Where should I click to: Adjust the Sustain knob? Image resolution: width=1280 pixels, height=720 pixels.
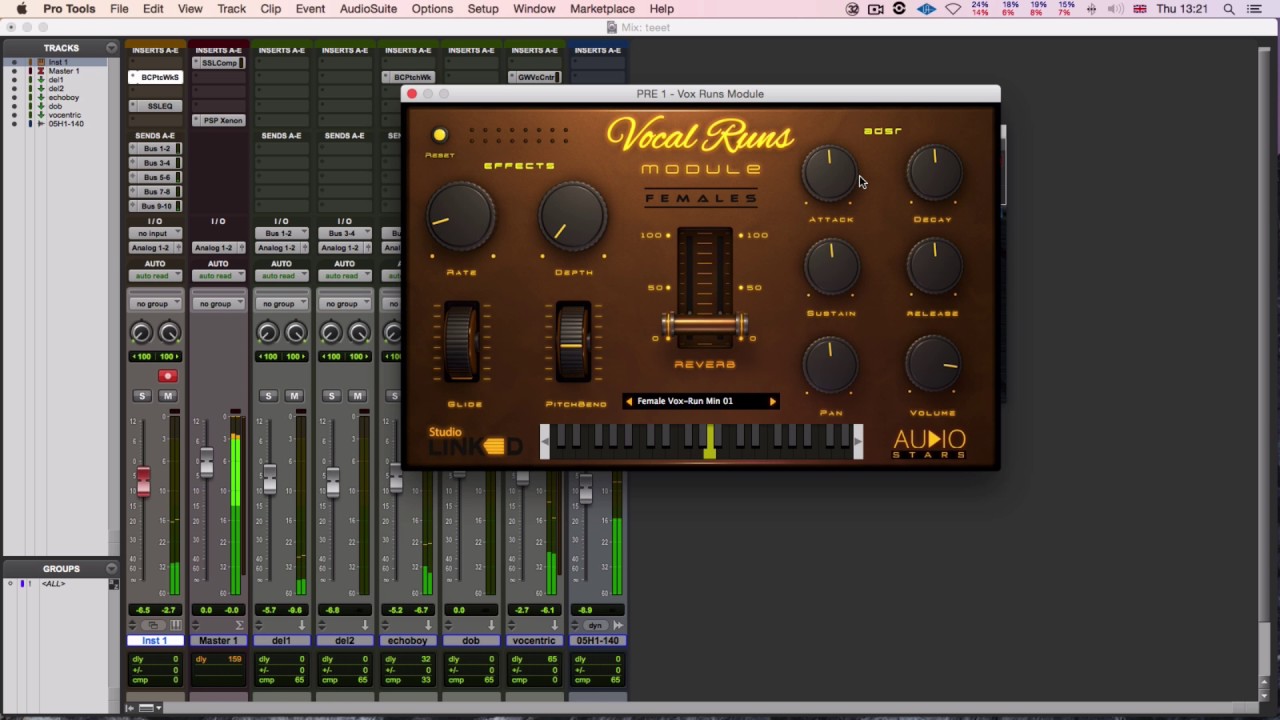click(x=831, y=266)
